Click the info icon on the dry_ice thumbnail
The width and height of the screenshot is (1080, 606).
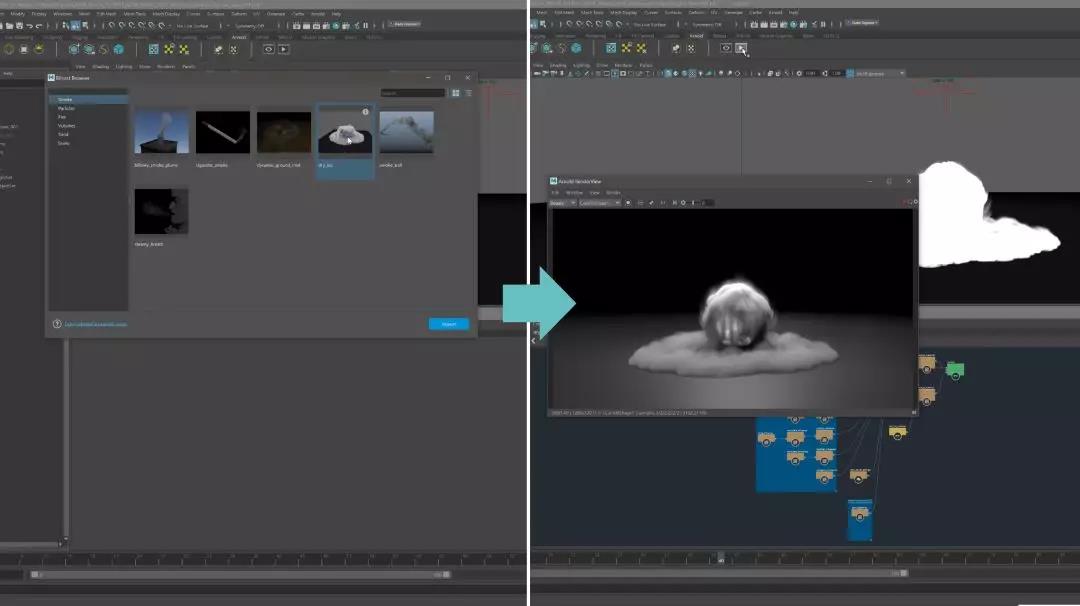(365, 112)
